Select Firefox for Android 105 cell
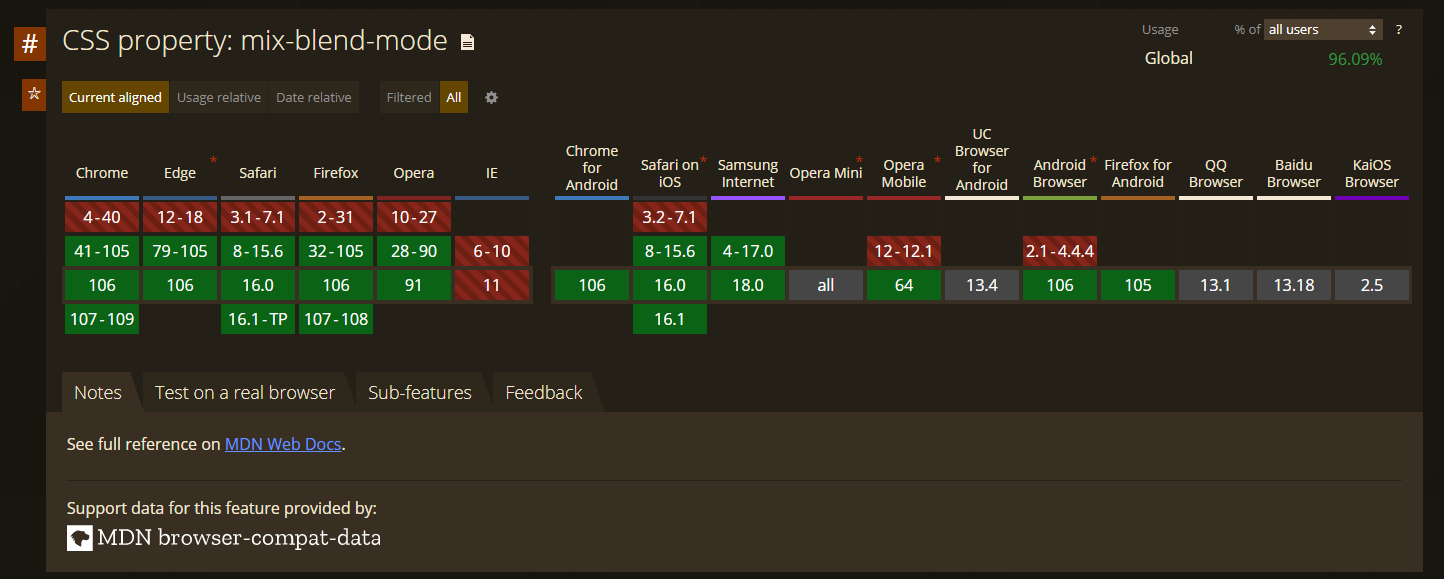Image resolution: width=1444 pixels, height=579 pixels. (1138, 285)
